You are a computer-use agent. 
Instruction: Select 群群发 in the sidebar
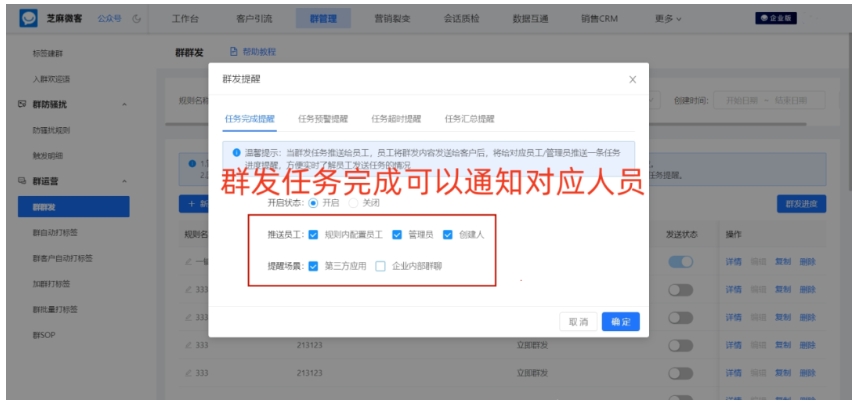(x=74, y=207)
